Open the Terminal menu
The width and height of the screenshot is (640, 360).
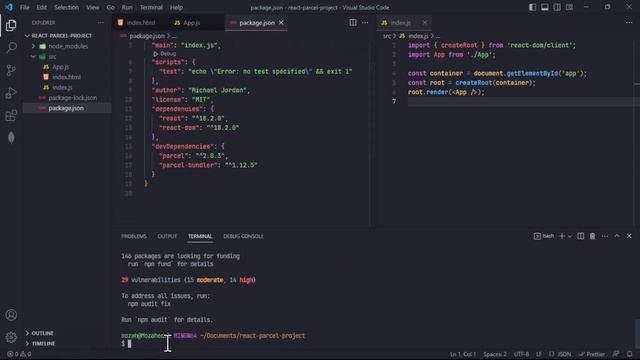click(x=151, y=7)
